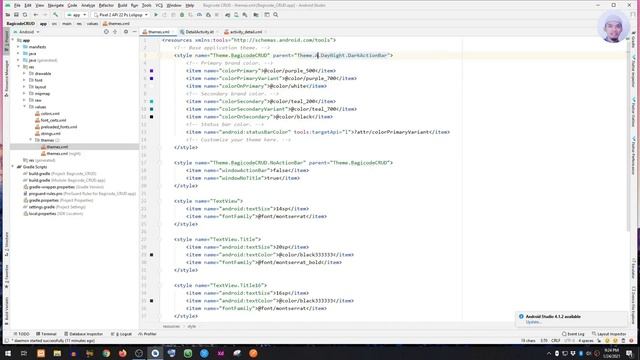Click purple_500 color swatch in gutter
Image resolution: width=640 pixels, height=360 pixels.
coord(151,71)
